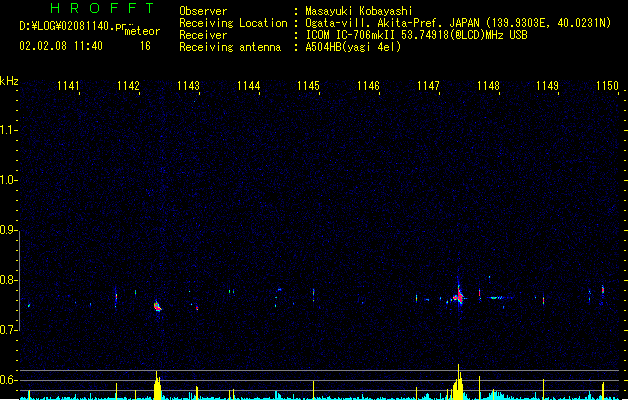Screen dimensions: 629x400
Task: Click the 1.1 frequency axis label
Action: tap(7, 130)
